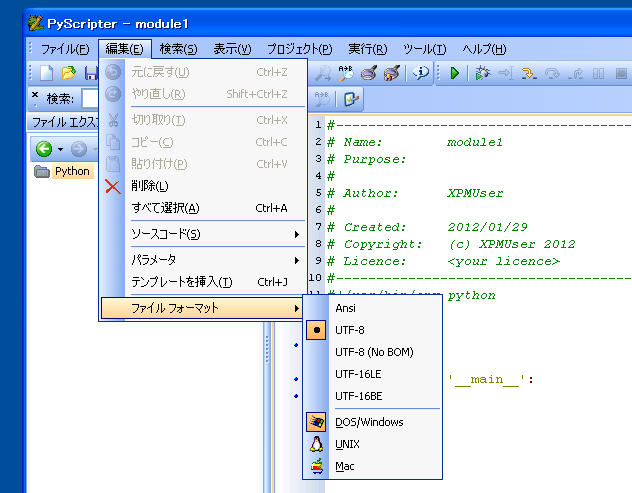The image size is (632, 493).
Task: Expand the パラメータ submenu
Action: 204,260
